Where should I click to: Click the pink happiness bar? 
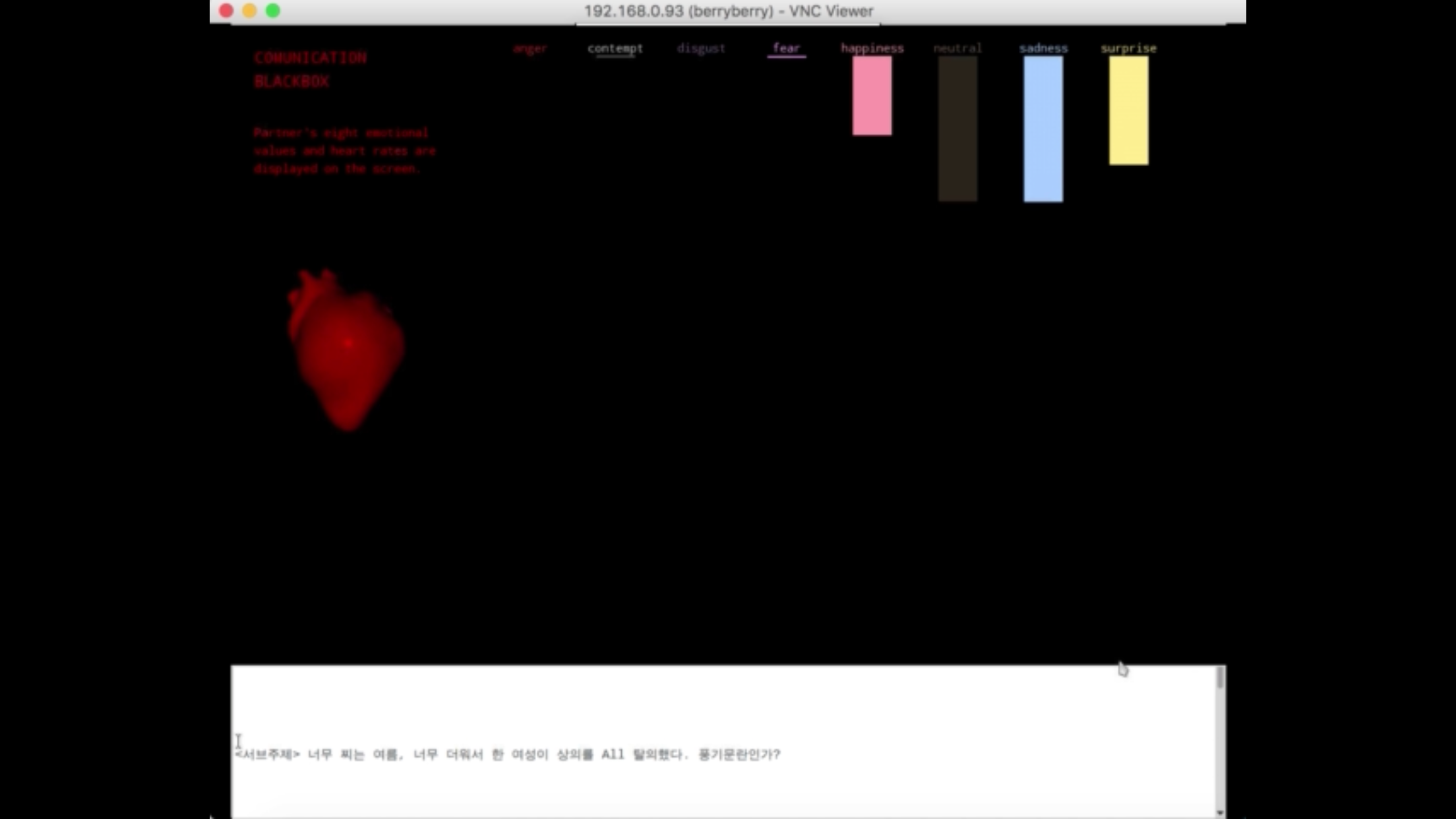(872, 96)
